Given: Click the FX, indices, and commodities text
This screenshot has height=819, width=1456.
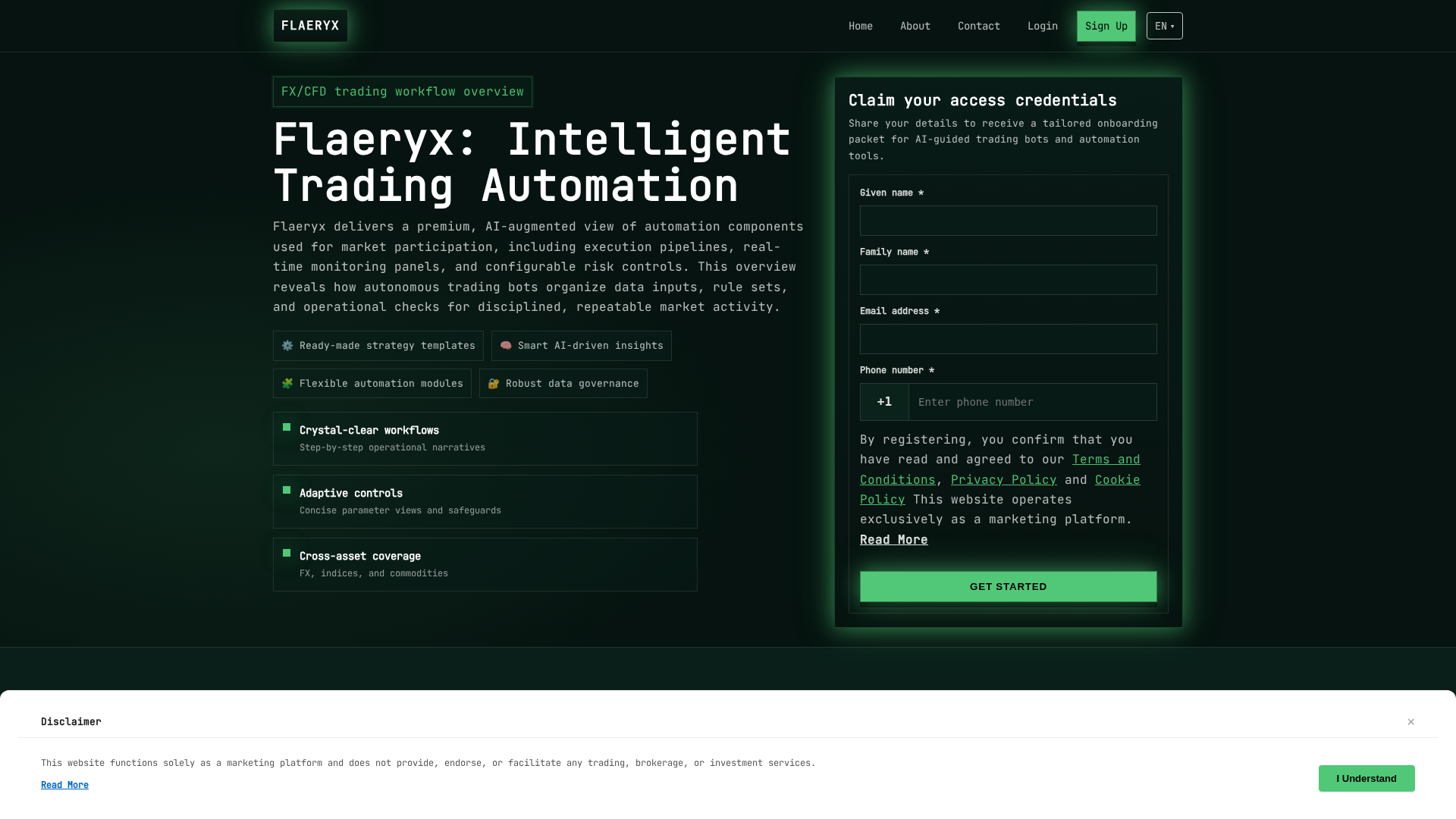Looking at the screenshot, I should [374, 573].
